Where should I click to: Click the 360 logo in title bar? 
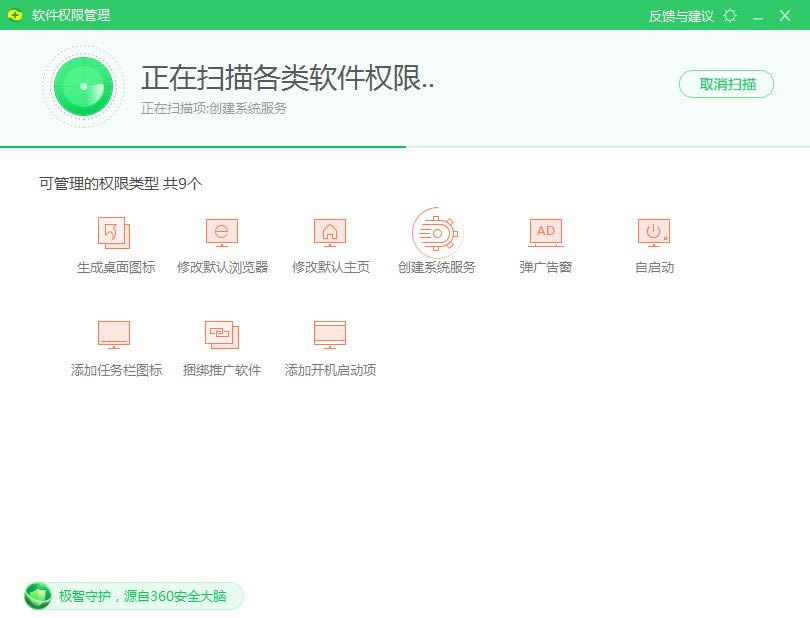[x=15, y=15]
